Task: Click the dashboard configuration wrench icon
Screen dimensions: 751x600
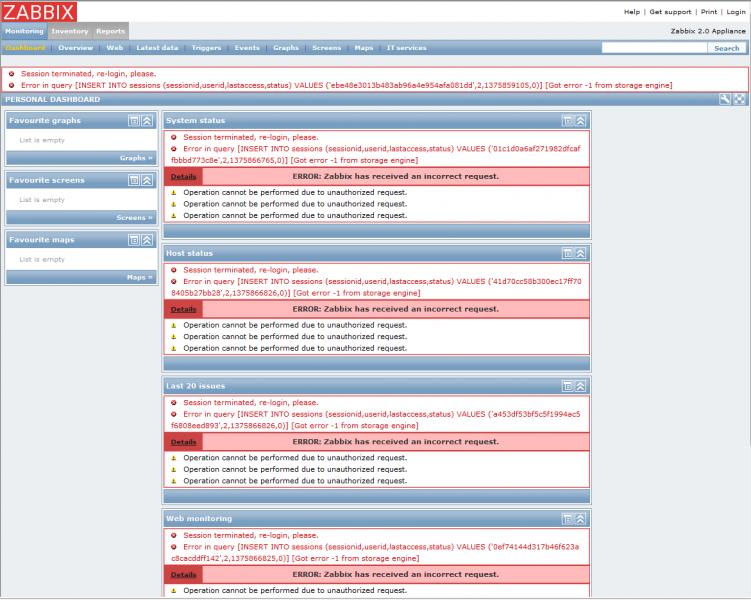Action: point(725,99)
